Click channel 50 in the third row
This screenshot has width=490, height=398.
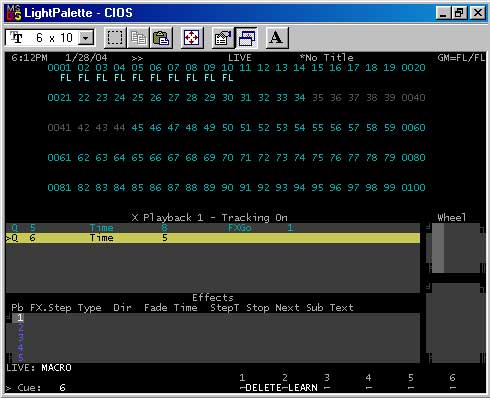click(227, 128)
